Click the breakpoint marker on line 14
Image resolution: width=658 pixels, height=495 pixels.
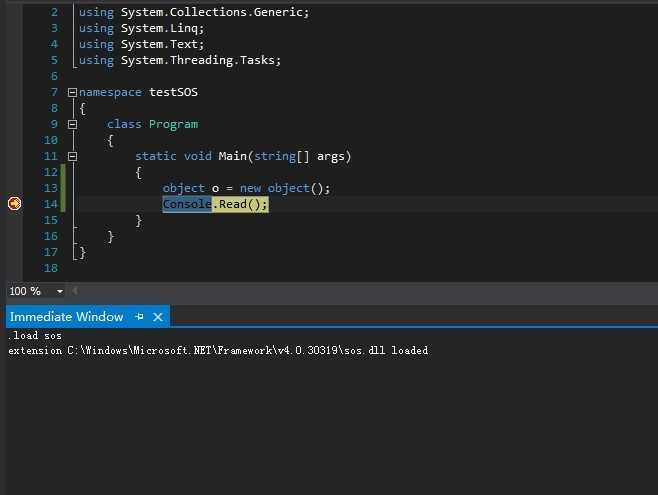(x=14, y=203)
